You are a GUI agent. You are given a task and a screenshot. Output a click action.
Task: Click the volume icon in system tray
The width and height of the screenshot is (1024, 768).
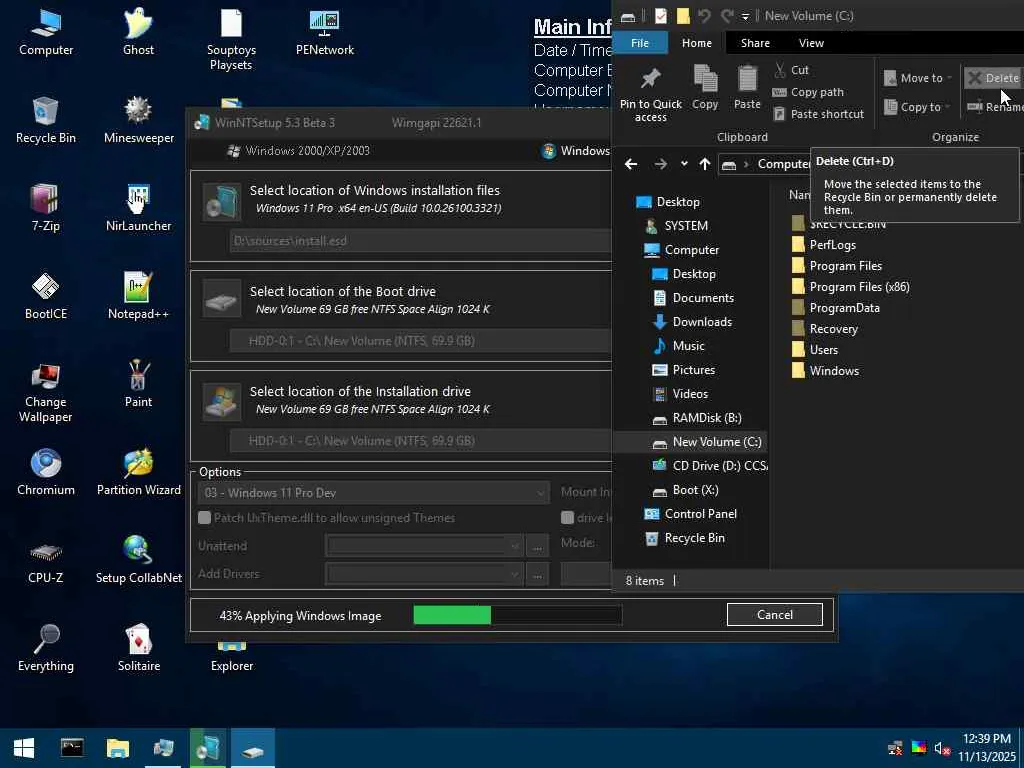click(941, 748)
